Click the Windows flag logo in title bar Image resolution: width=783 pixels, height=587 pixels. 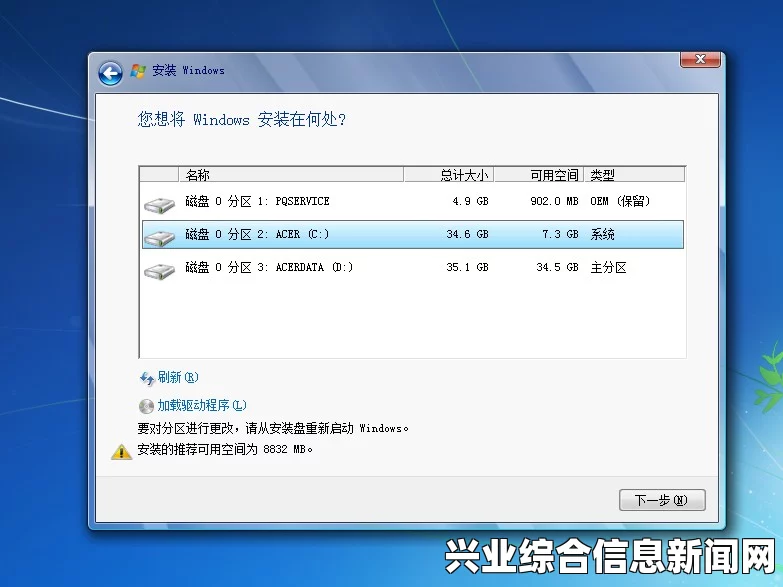(138, 71)
